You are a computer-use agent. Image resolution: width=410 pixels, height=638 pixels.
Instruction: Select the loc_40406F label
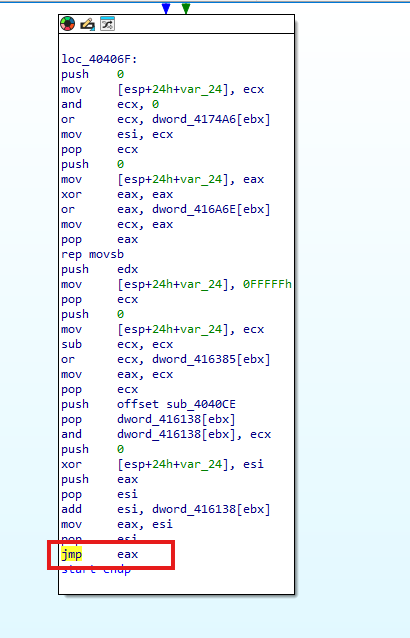[x=99, y=59]
